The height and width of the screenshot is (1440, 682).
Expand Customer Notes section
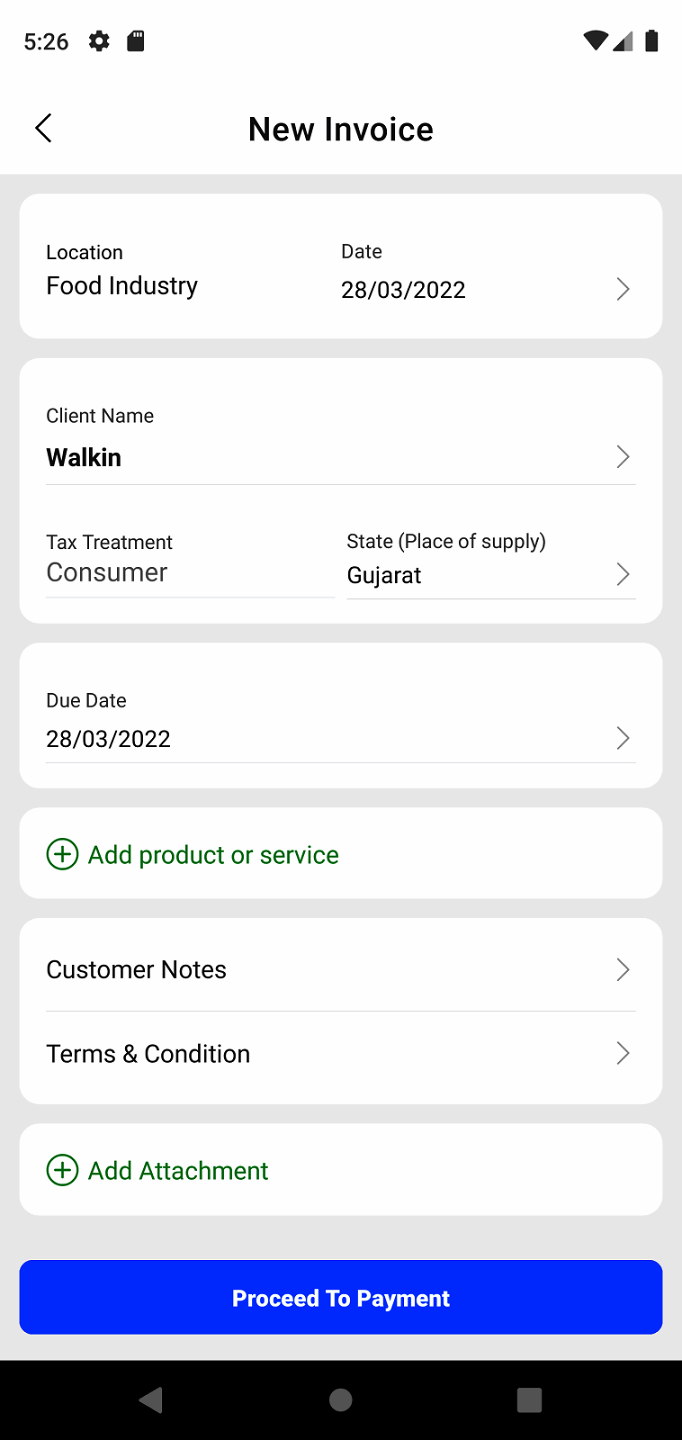coord(622,969)
